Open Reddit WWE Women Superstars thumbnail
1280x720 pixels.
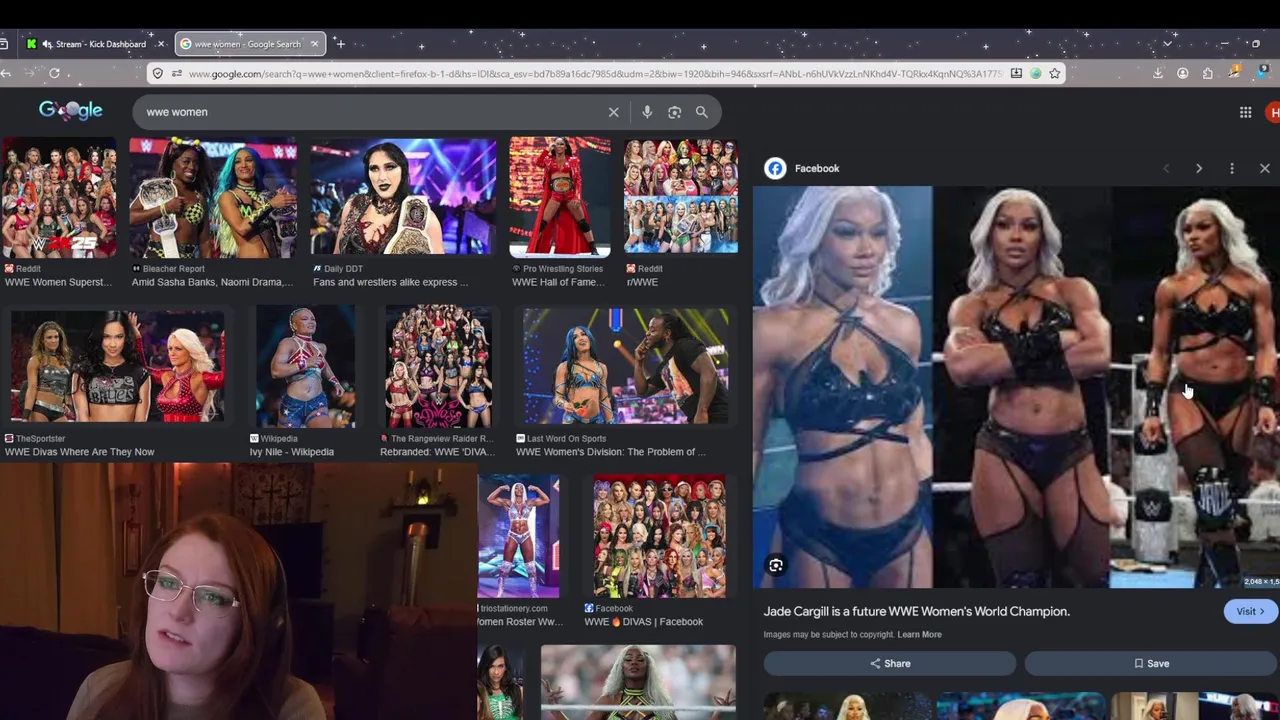[x=59, y=198]
